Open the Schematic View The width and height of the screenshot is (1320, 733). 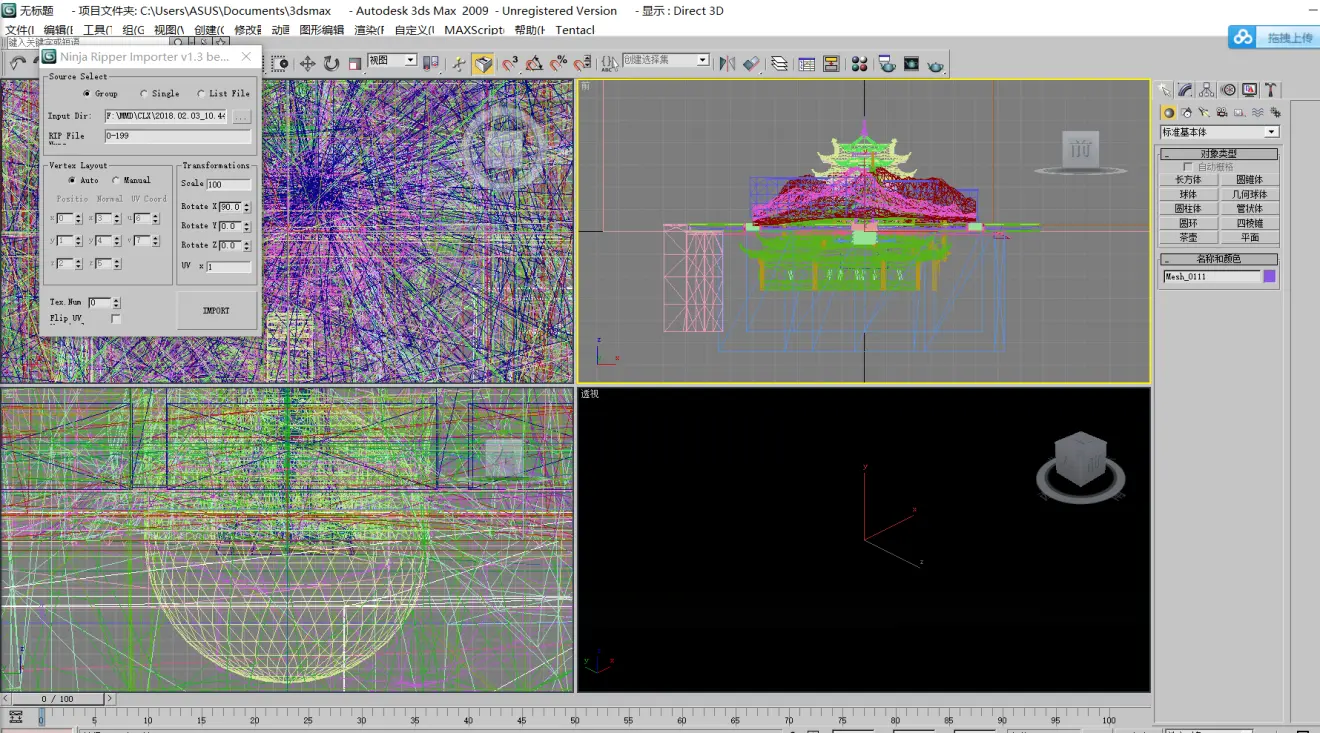click(831, 64)
